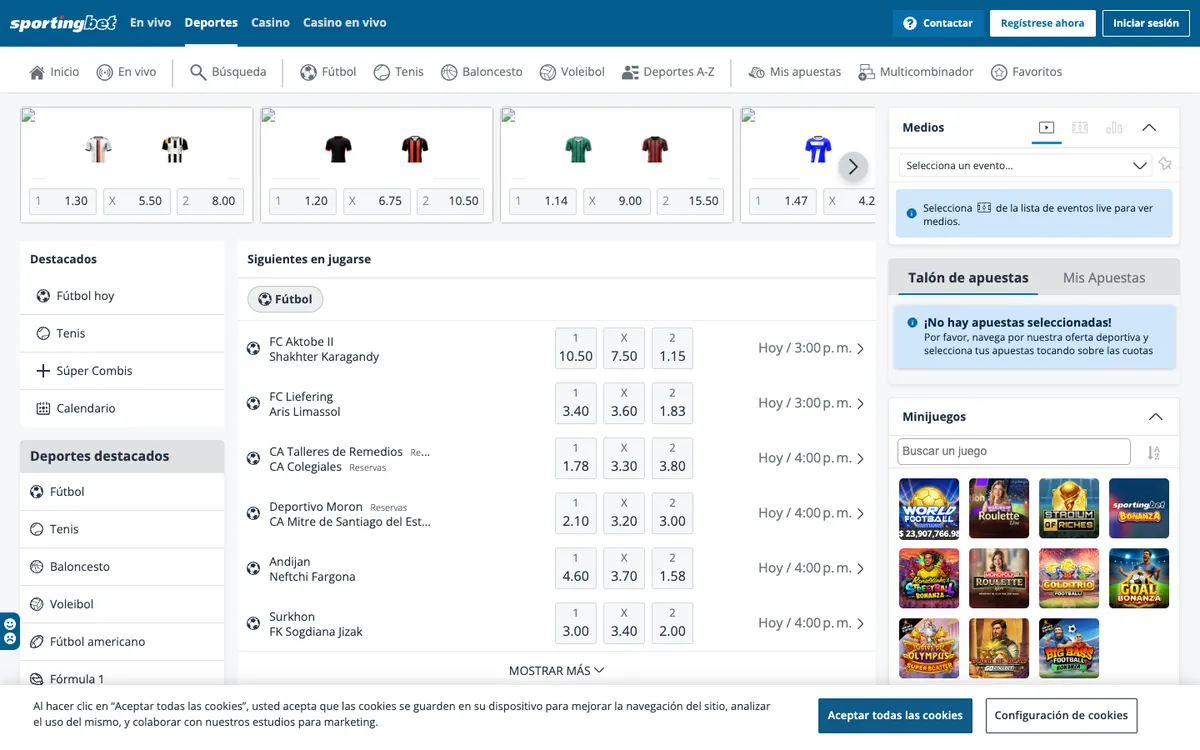Screen dimensions: 1200x750
Task: Open Selecciona un evento dropdown
Action: pyautogui.click(x=1026, y=165)
